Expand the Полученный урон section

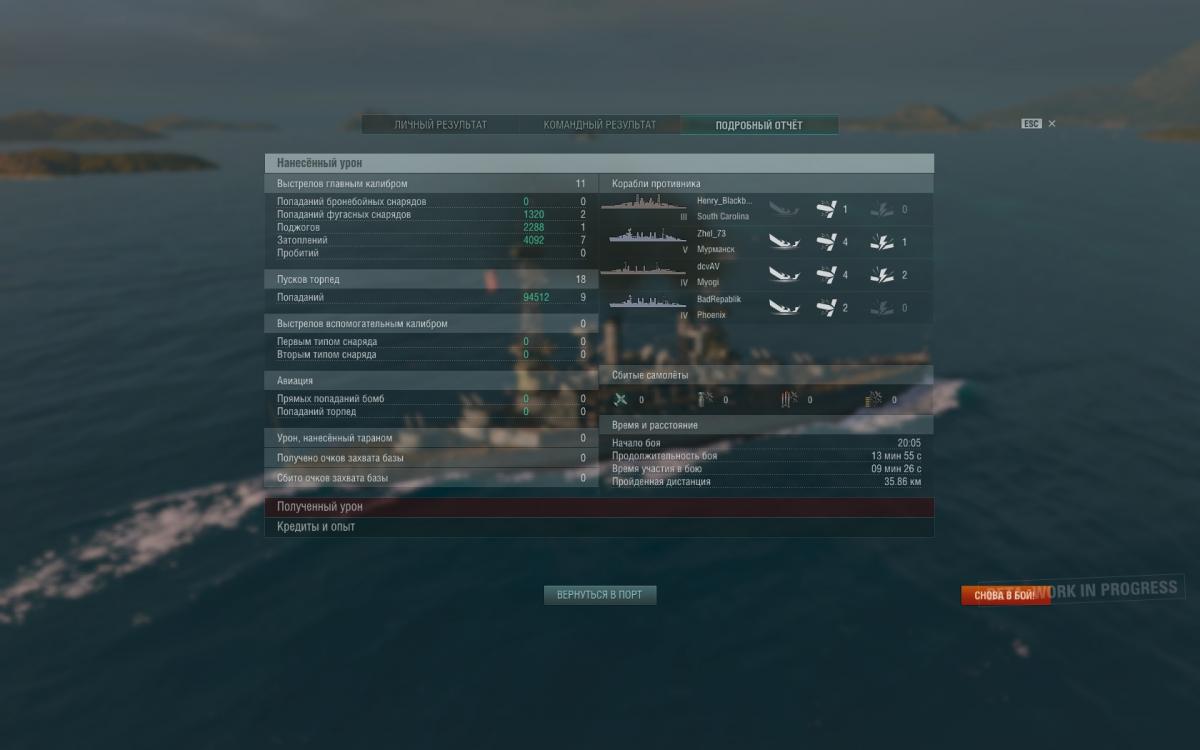click(599, 507)
